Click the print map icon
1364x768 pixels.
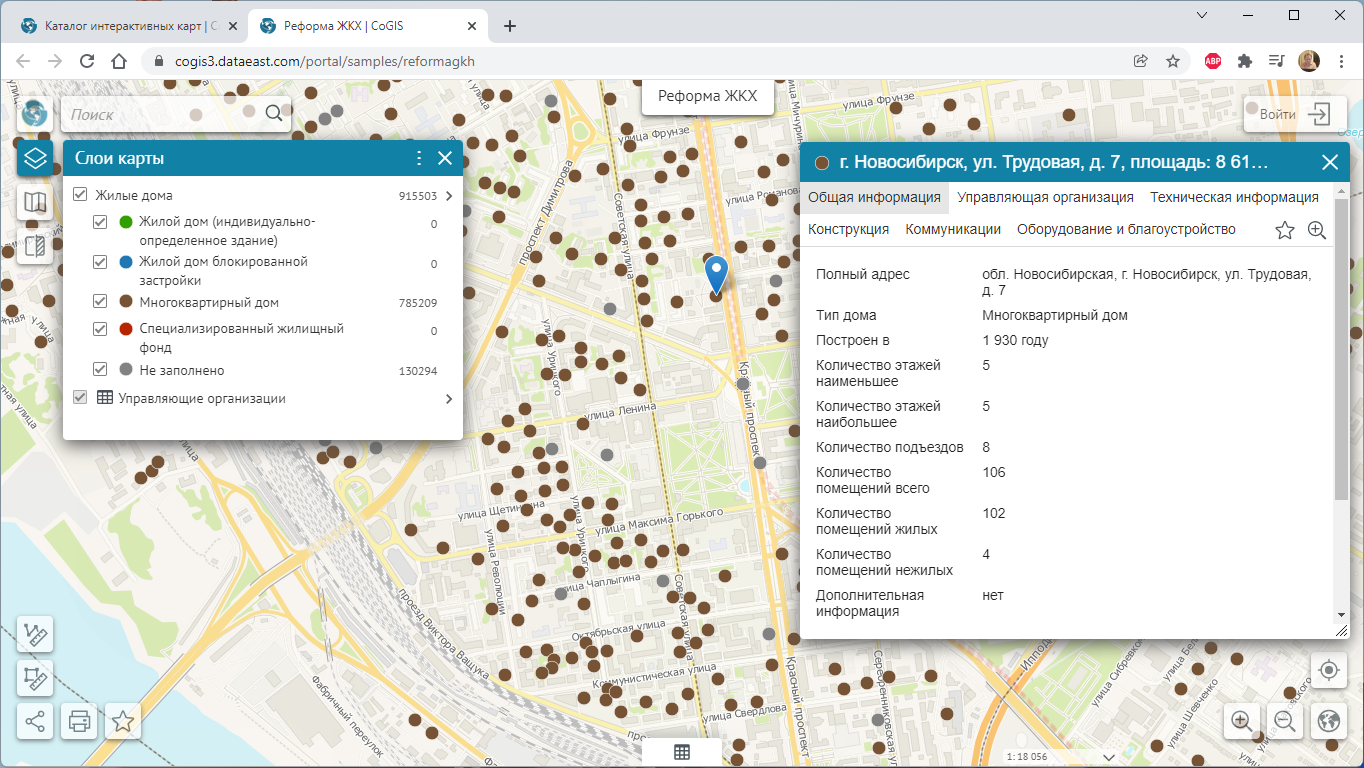pyautogui.click(x=79, y=721)
